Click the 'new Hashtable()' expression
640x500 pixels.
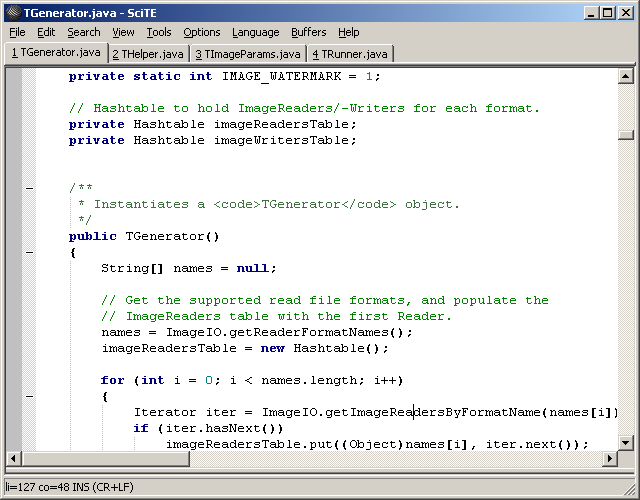tap(320, 348)
